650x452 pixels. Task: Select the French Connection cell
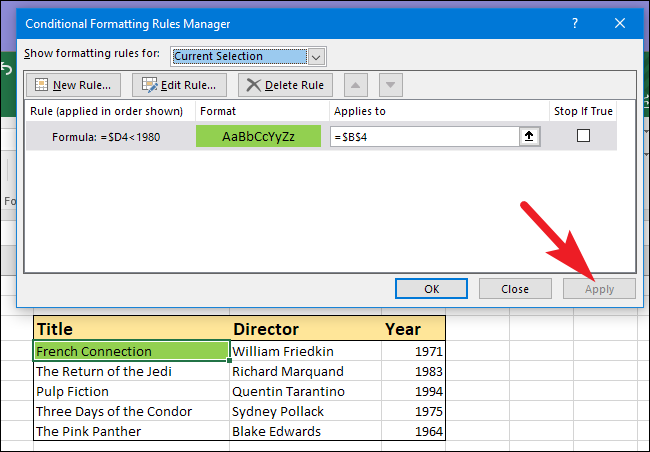(131, 351)
